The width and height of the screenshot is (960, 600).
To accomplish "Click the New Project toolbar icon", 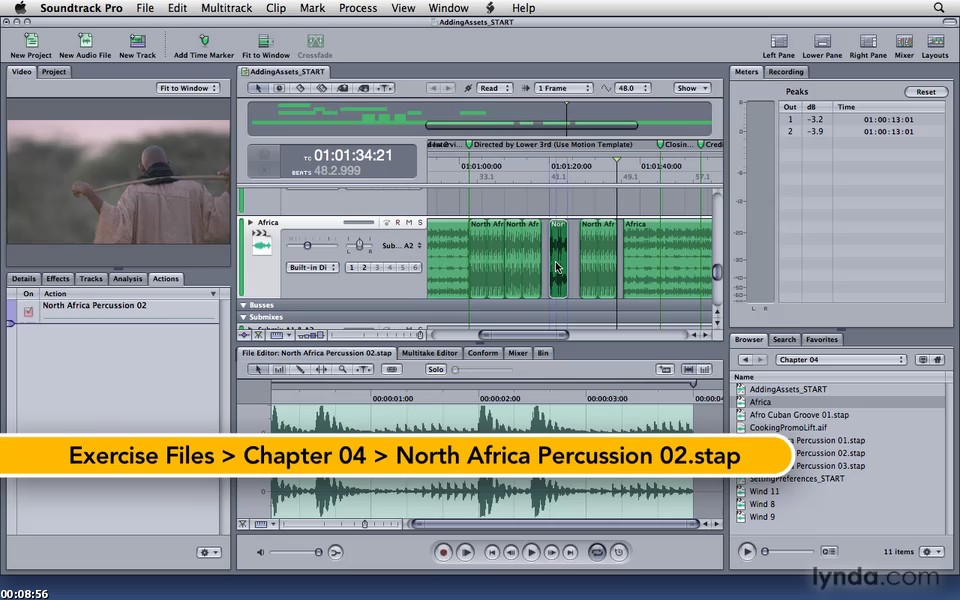I will 31,41.
